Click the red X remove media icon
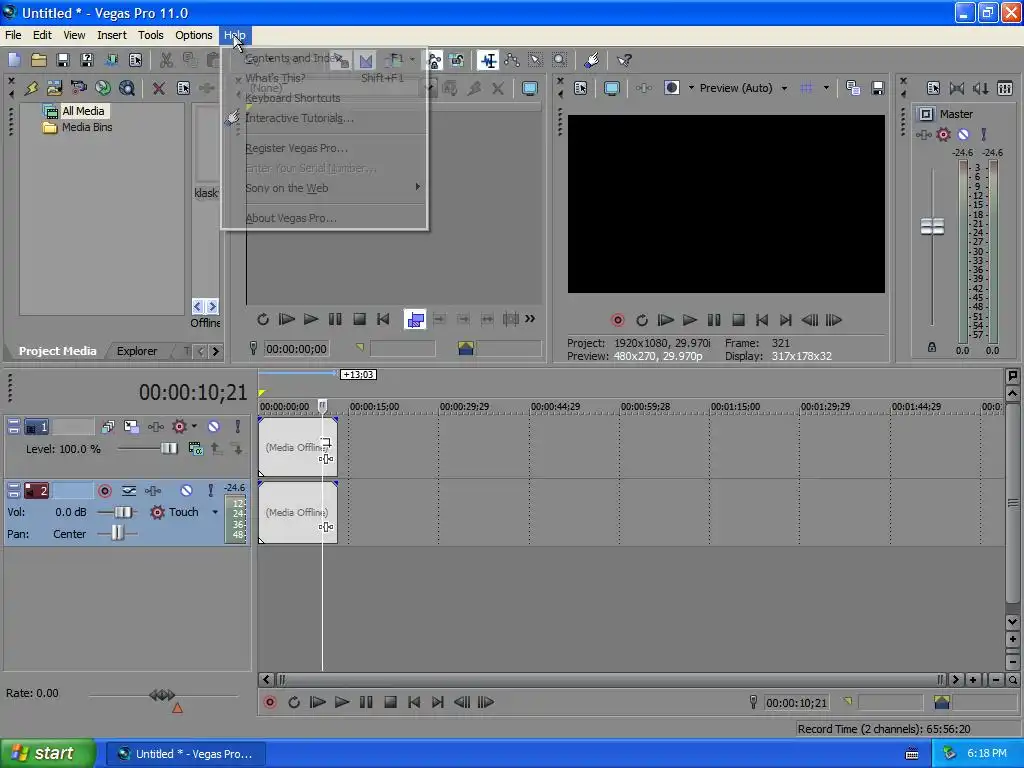Screen dimensions: 1024x768 [x=159, y=88]
